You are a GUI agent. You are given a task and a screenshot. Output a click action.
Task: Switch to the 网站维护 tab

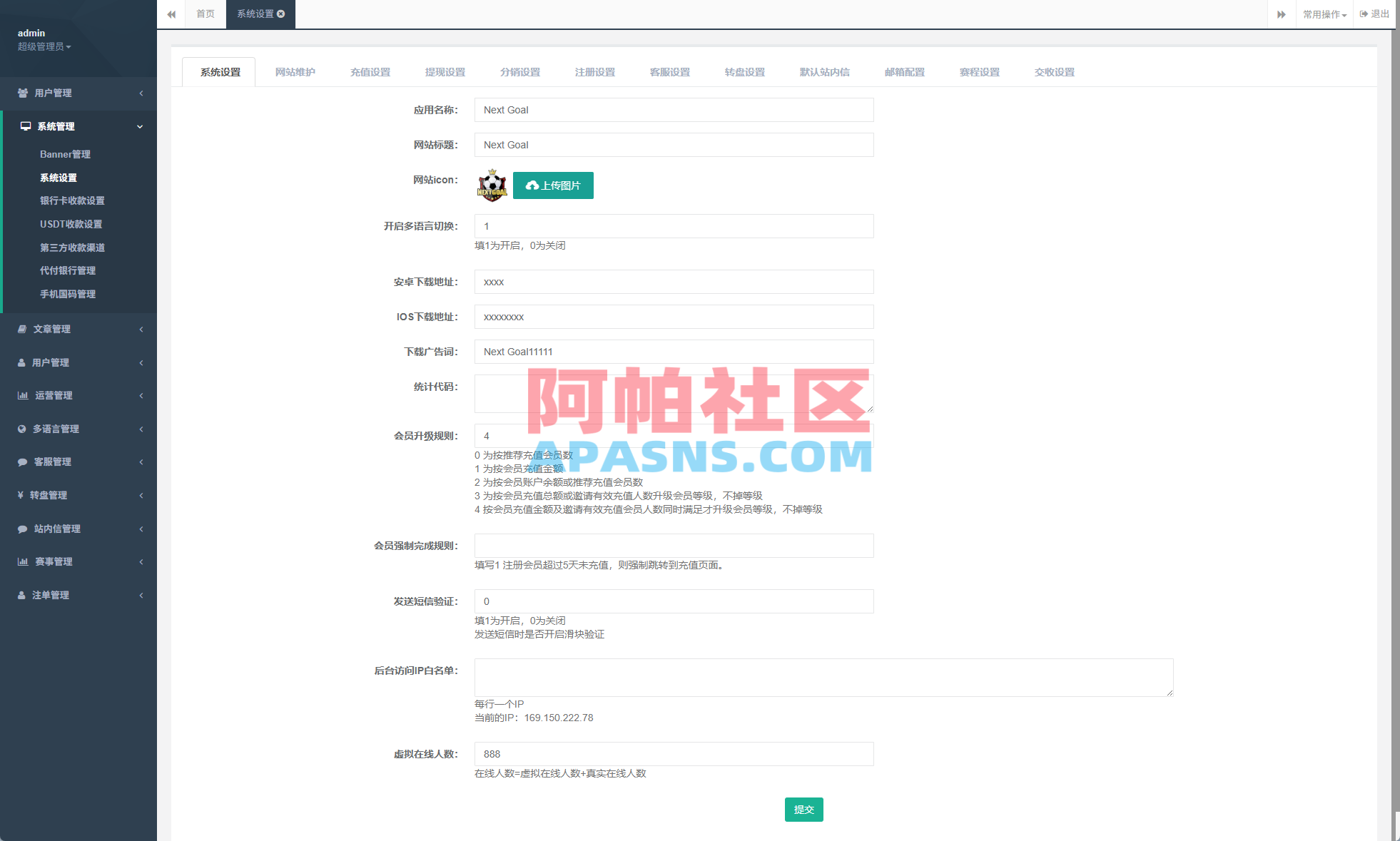coord(295,72)
